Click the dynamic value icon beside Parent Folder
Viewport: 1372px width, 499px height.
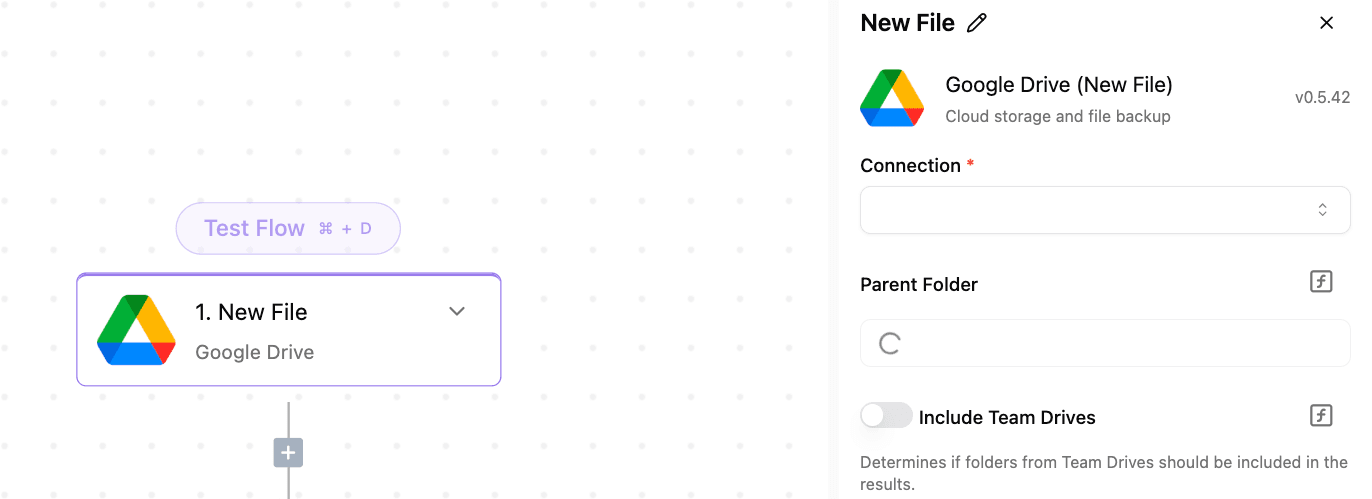1321,282
